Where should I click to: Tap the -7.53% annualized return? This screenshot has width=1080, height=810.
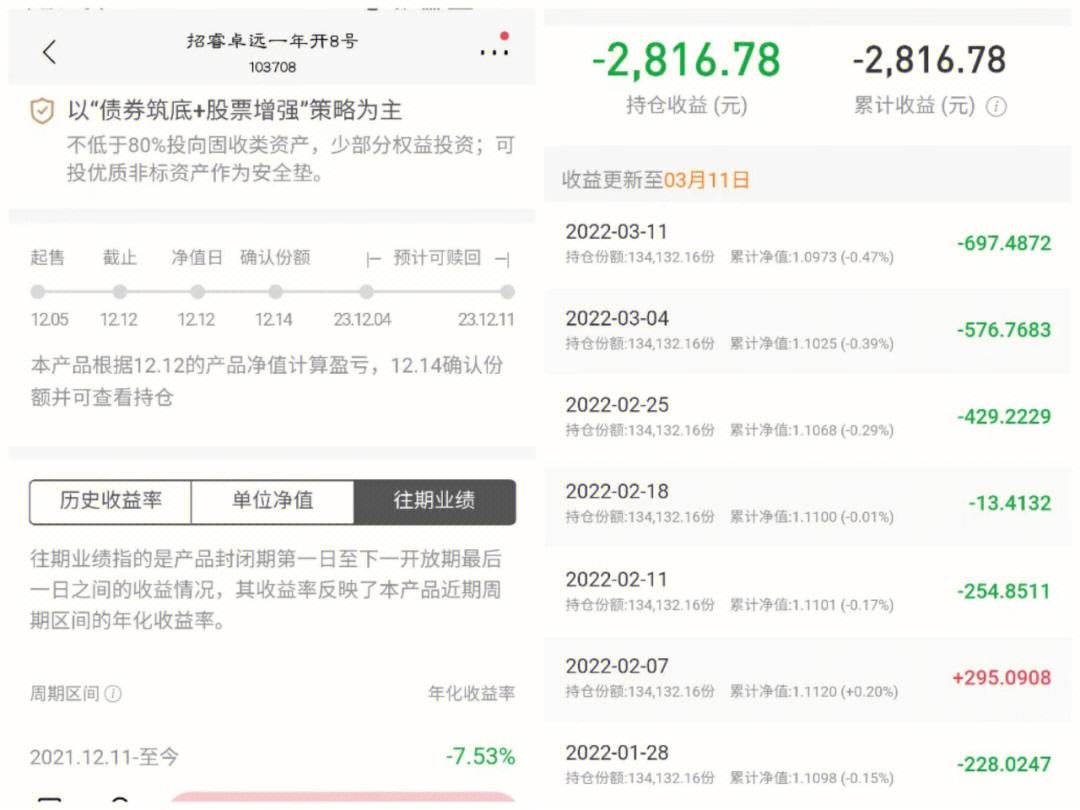[x=480, y=757]
